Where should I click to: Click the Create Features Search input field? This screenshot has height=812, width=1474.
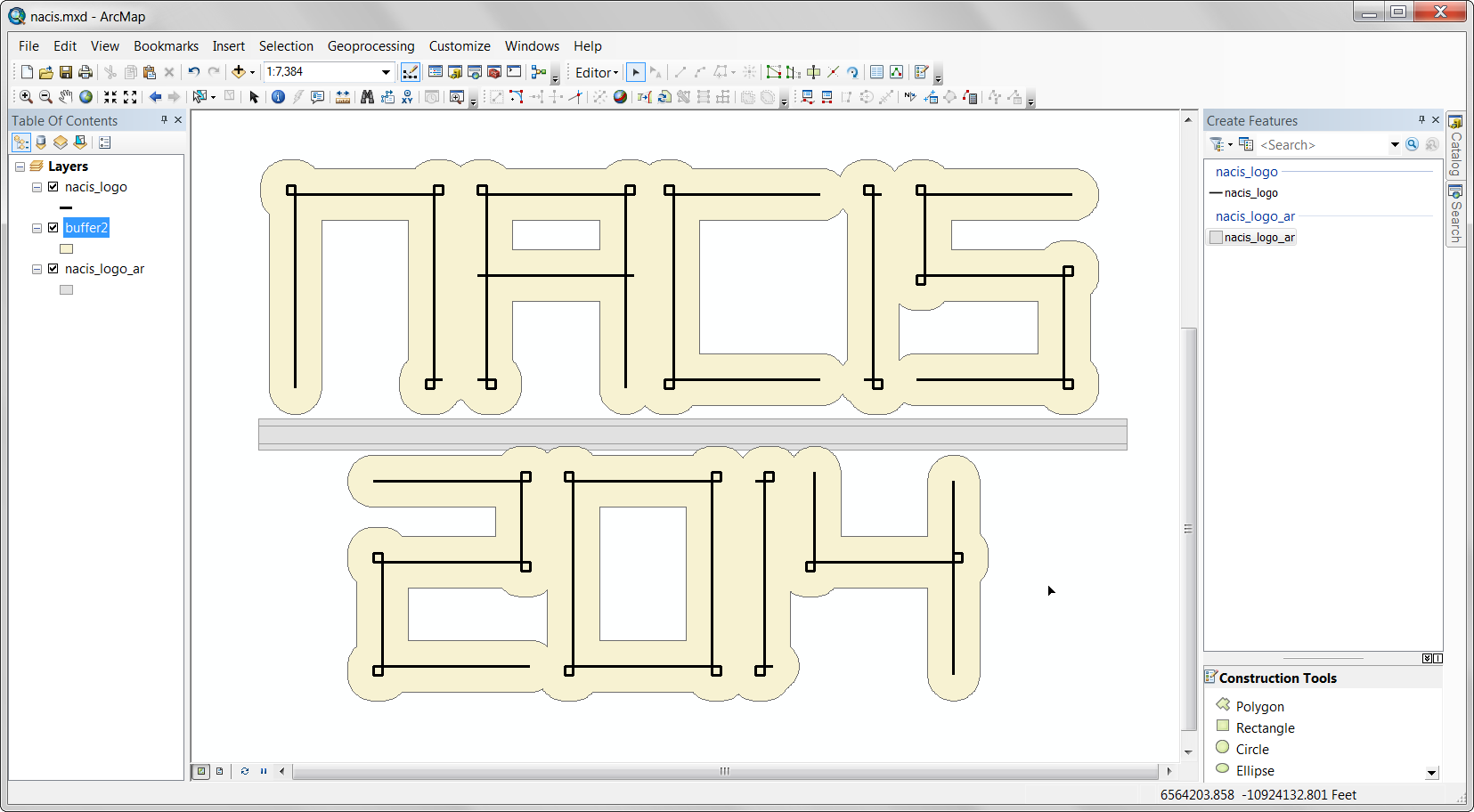[1322, 145]
